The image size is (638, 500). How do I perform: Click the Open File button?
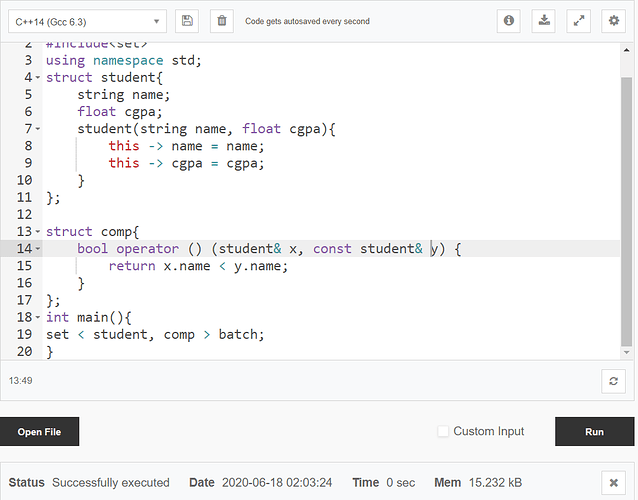(39, 432)
